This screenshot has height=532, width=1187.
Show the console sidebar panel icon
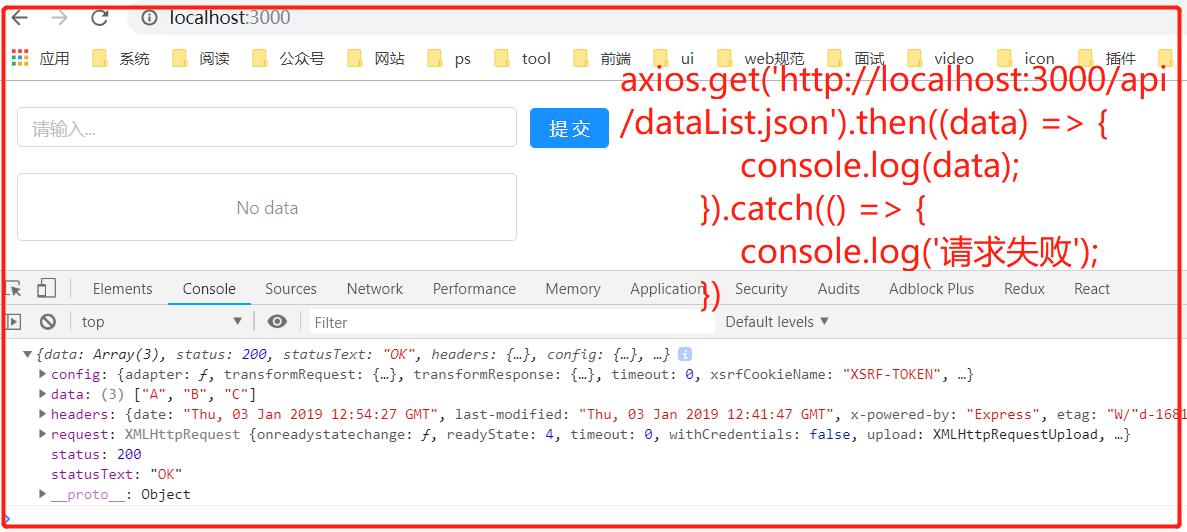coord(13,322)
